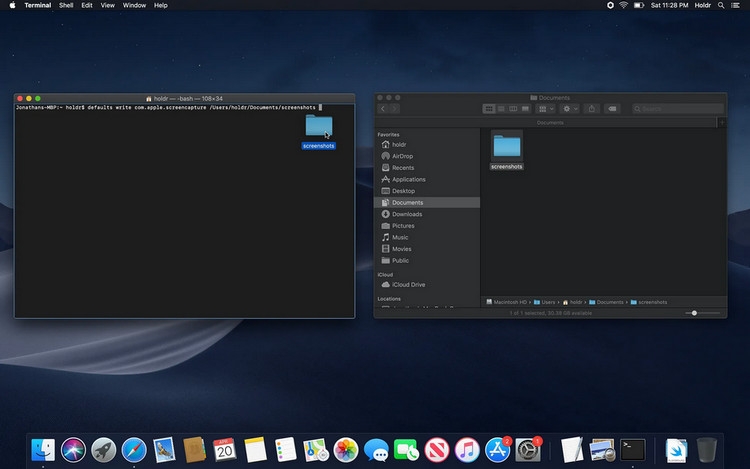
Task: Open the Finder gear action menu
Action: 570,109
